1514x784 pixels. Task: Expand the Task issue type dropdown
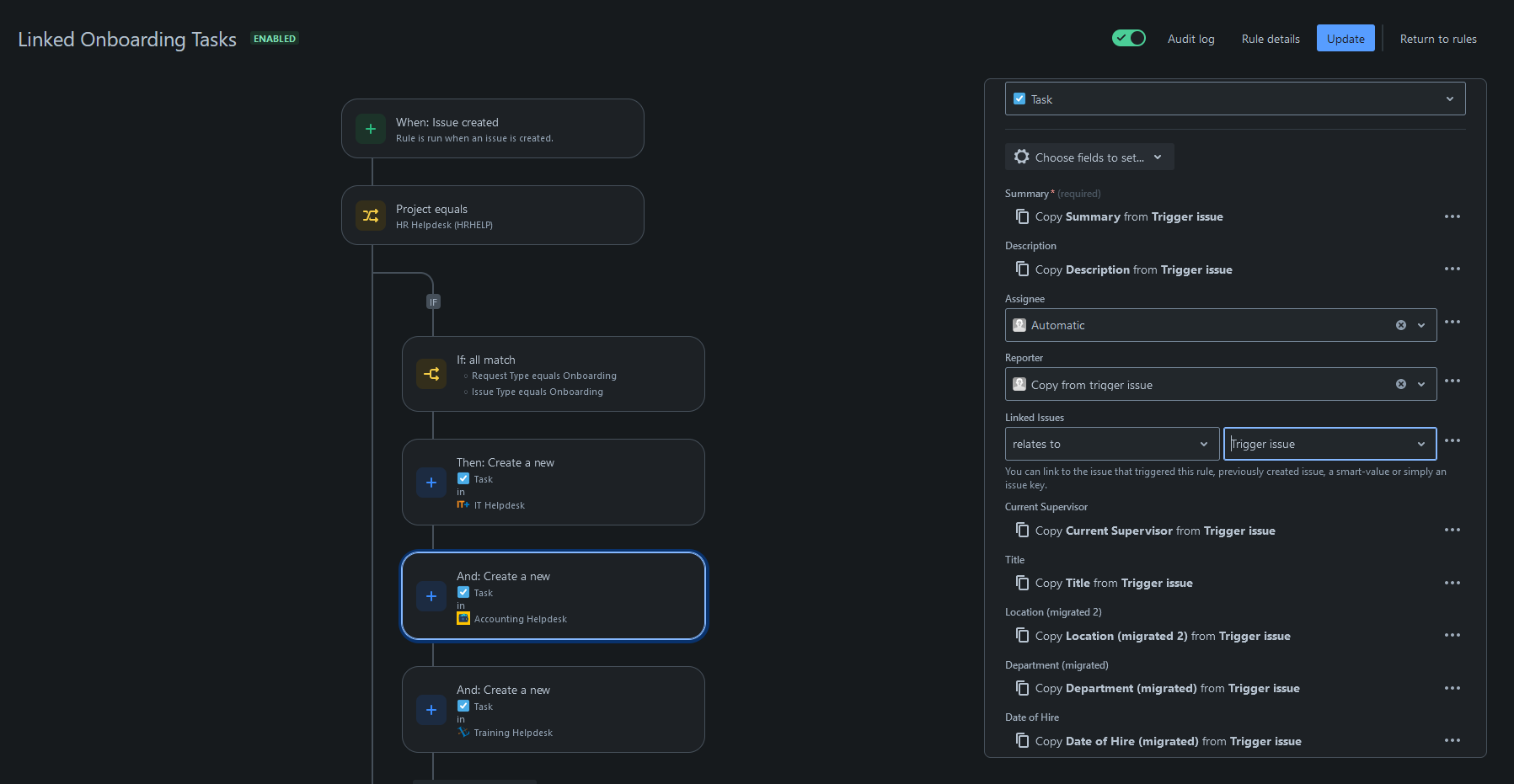tap(1235, 99)
